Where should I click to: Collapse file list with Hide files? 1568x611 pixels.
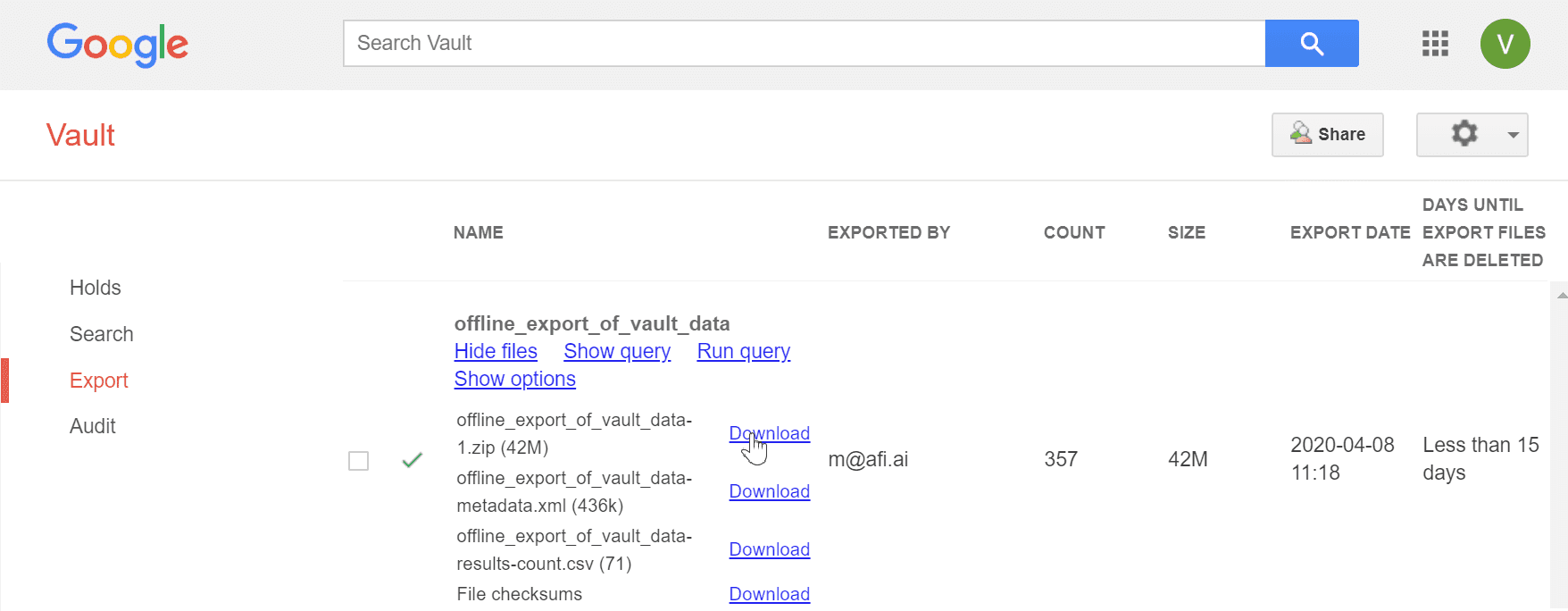pyautogui.click(x=496, y=351)
